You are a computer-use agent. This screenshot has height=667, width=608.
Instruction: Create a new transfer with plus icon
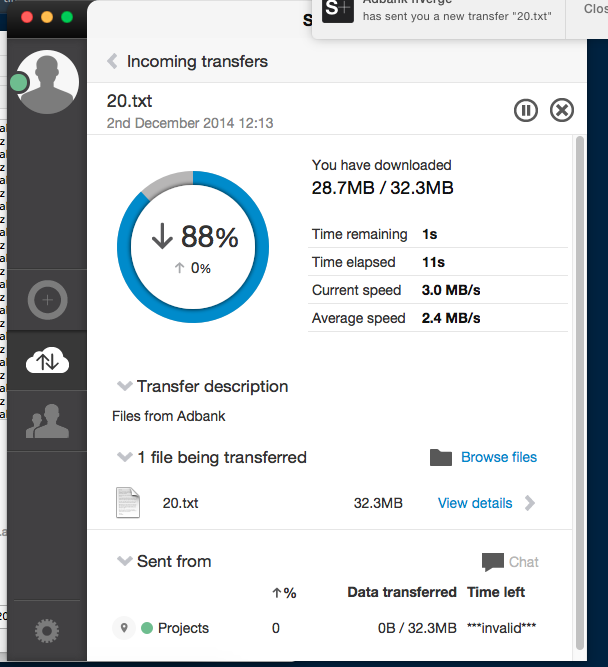pyautogui.click(x=48, y=300)
